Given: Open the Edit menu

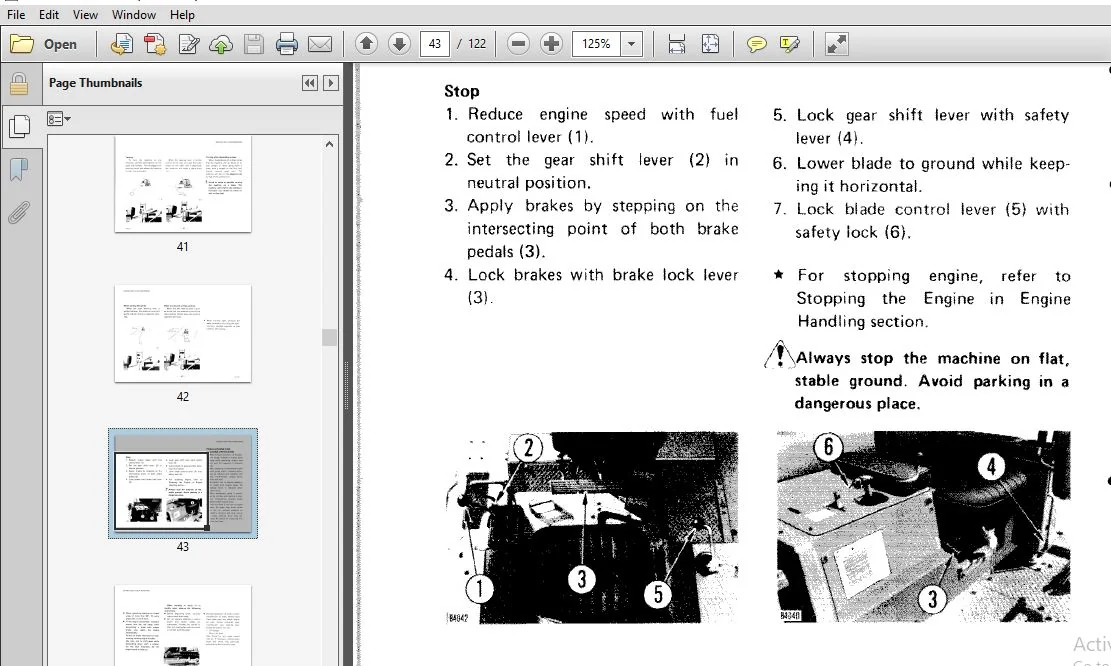Looking at the screenshot, I should point(49,14).
